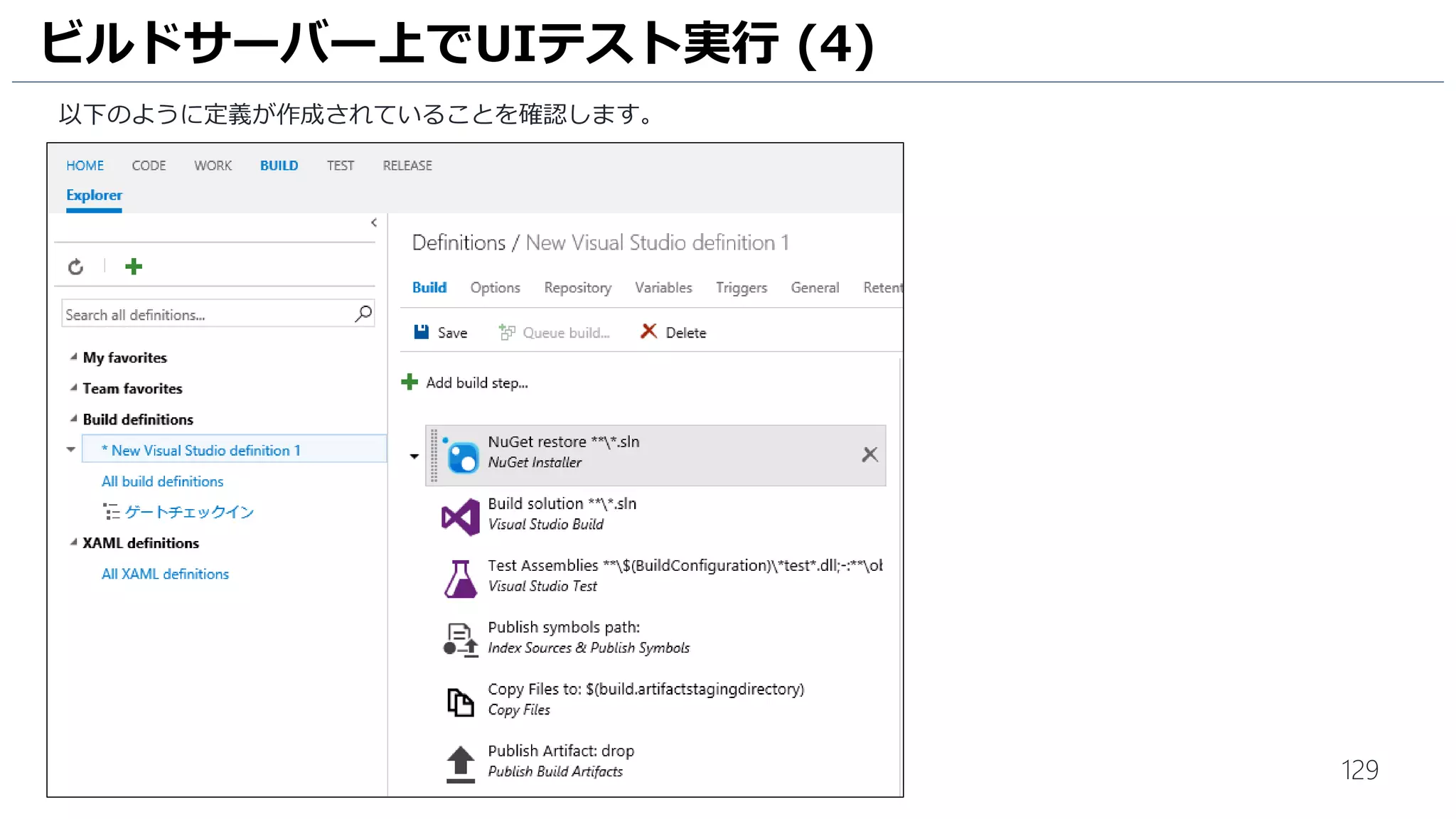Click the refresh definitions icon

point(76,267)
